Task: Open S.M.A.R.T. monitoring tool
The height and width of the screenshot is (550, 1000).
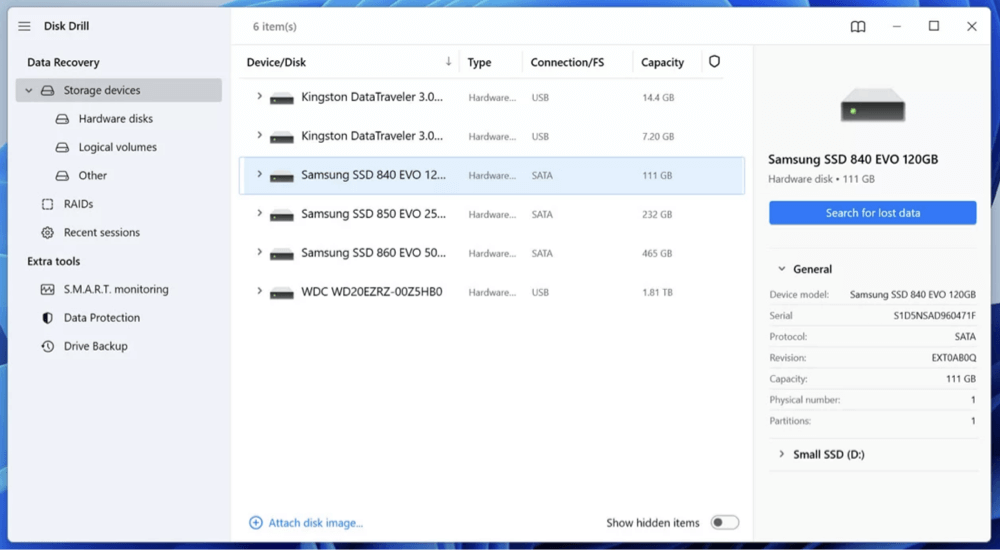Action: (116, 290)
